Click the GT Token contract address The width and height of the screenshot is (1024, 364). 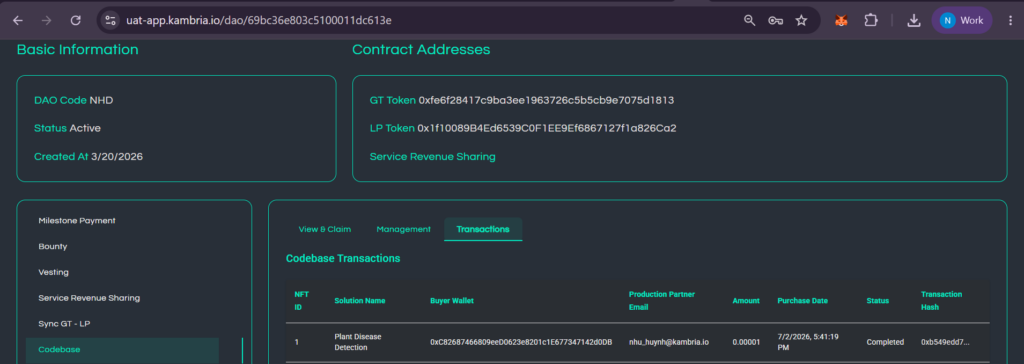547,101
